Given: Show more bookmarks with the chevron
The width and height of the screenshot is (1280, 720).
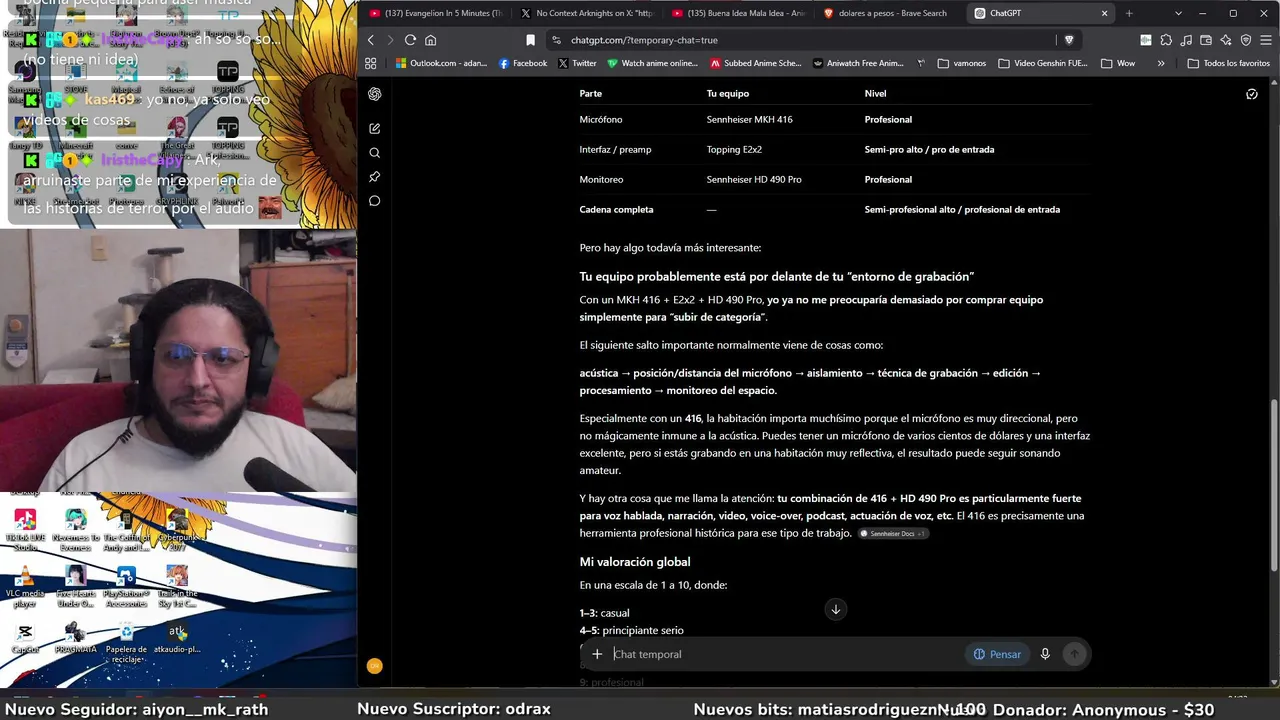Looking at the screenshot, I should 1161,63.
